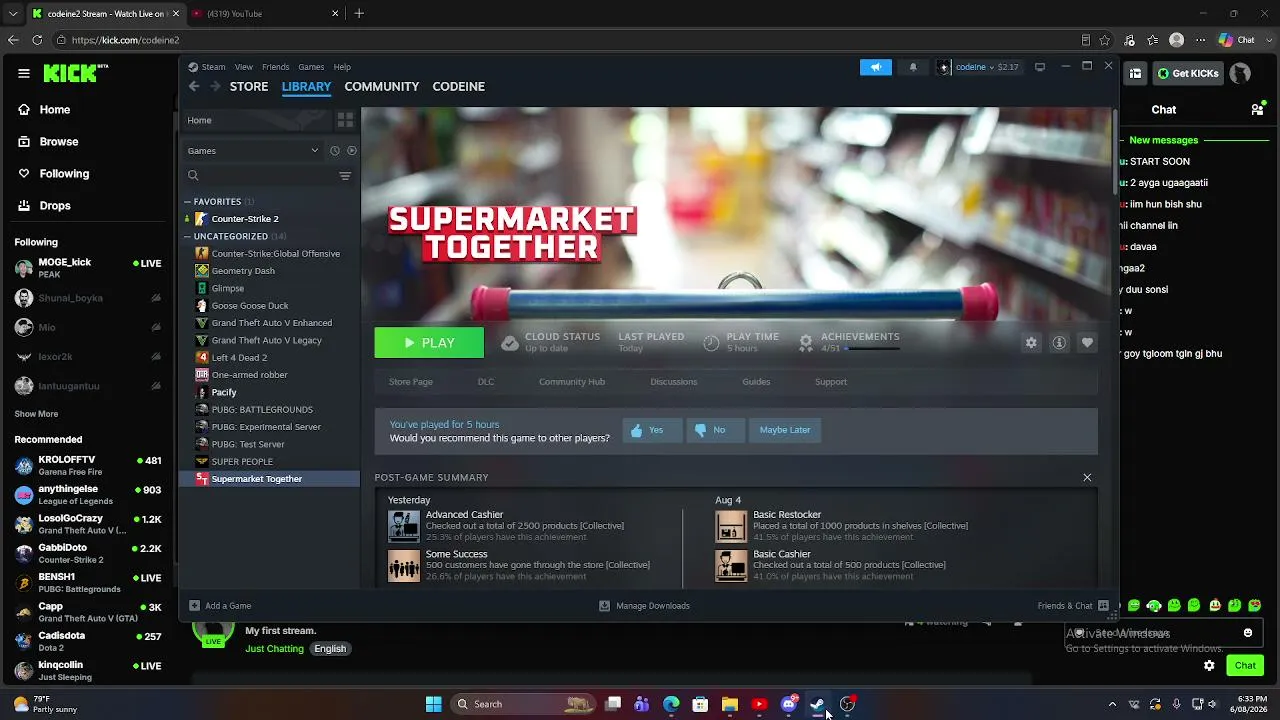Screen dimensions: 1280x720
Task: Open the View menu in Steam
Action: [244, 67]
